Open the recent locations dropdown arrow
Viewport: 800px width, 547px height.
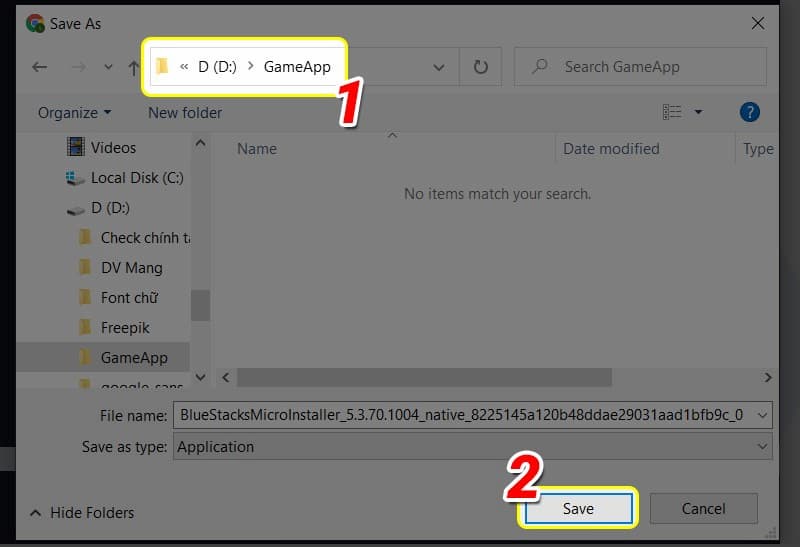point(108,67)
